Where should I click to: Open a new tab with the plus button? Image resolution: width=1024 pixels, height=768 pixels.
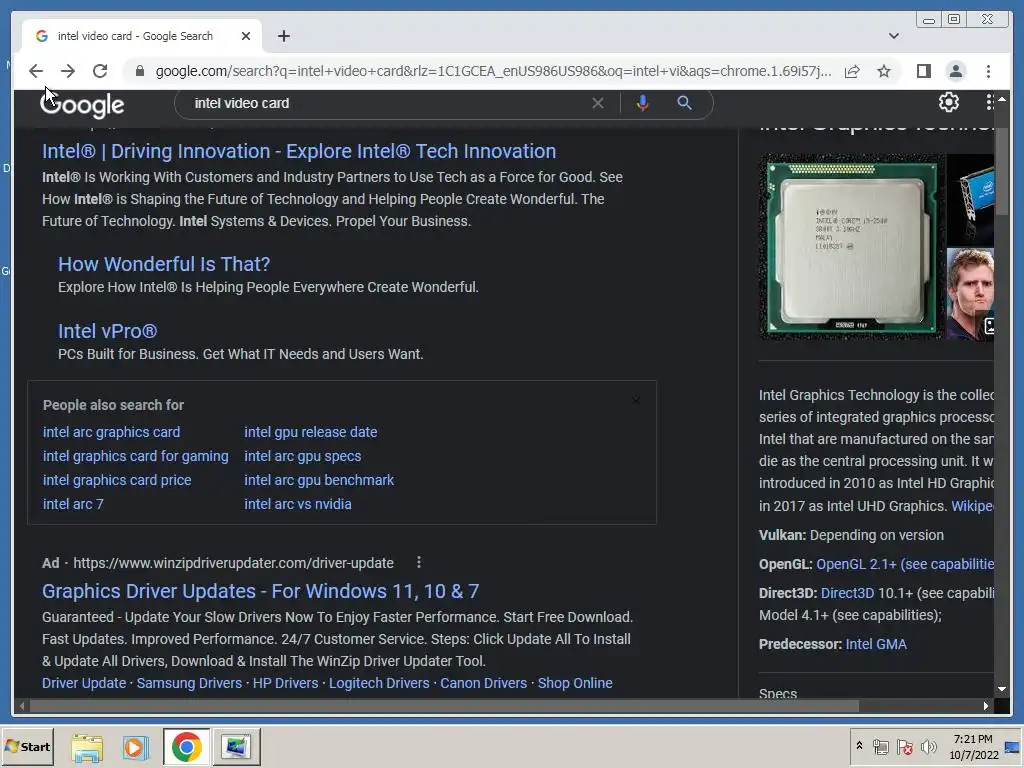click(283, 36)
